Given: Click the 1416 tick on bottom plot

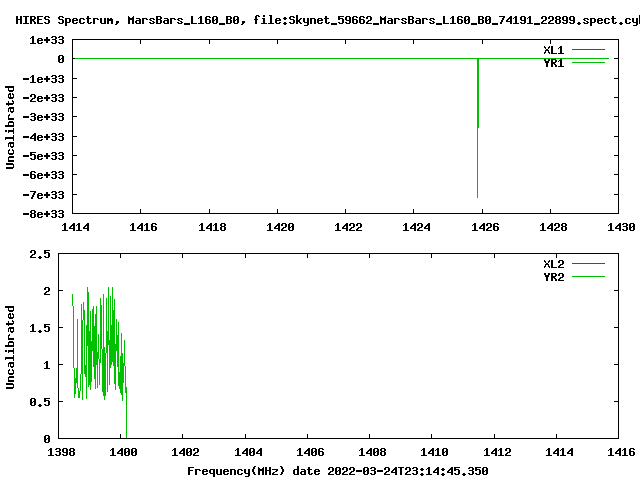Looking at the screenshot, I should click(621, 452).
